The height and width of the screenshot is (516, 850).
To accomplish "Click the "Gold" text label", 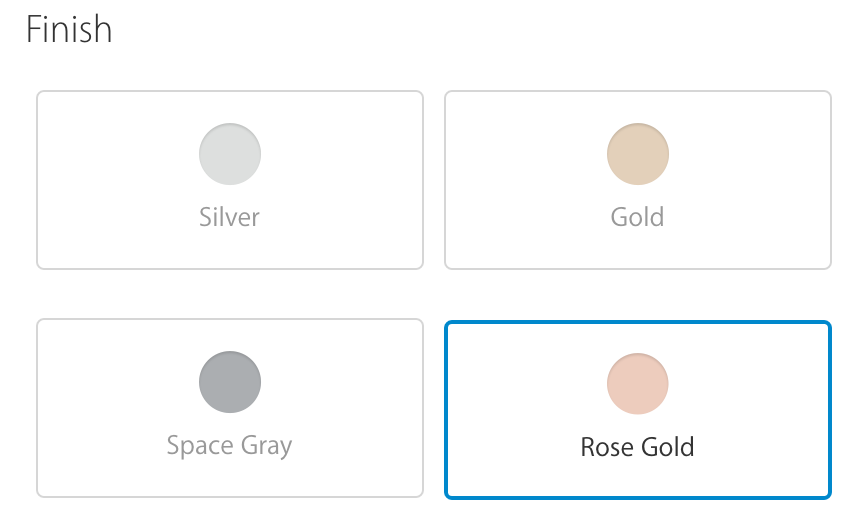I will 638,217.
